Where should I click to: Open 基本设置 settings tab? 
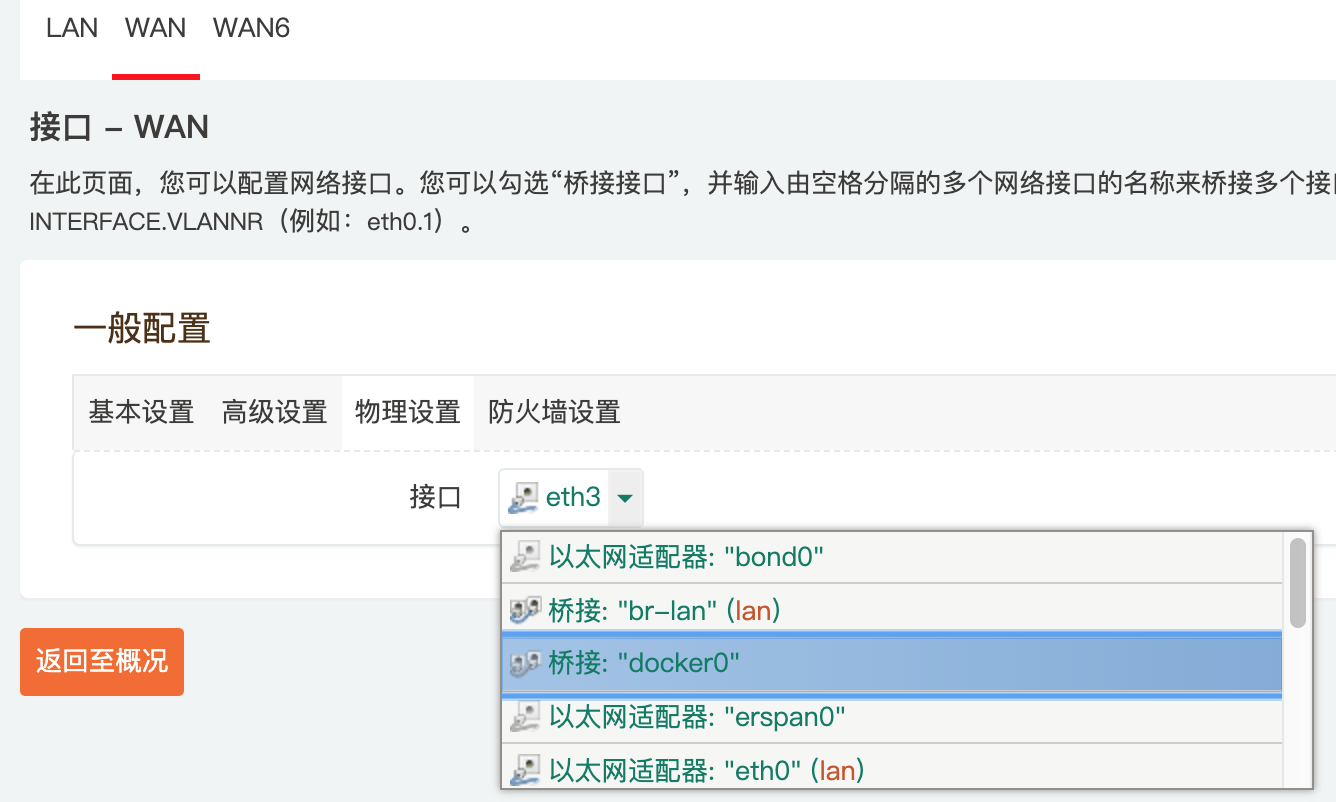point(141,412)
